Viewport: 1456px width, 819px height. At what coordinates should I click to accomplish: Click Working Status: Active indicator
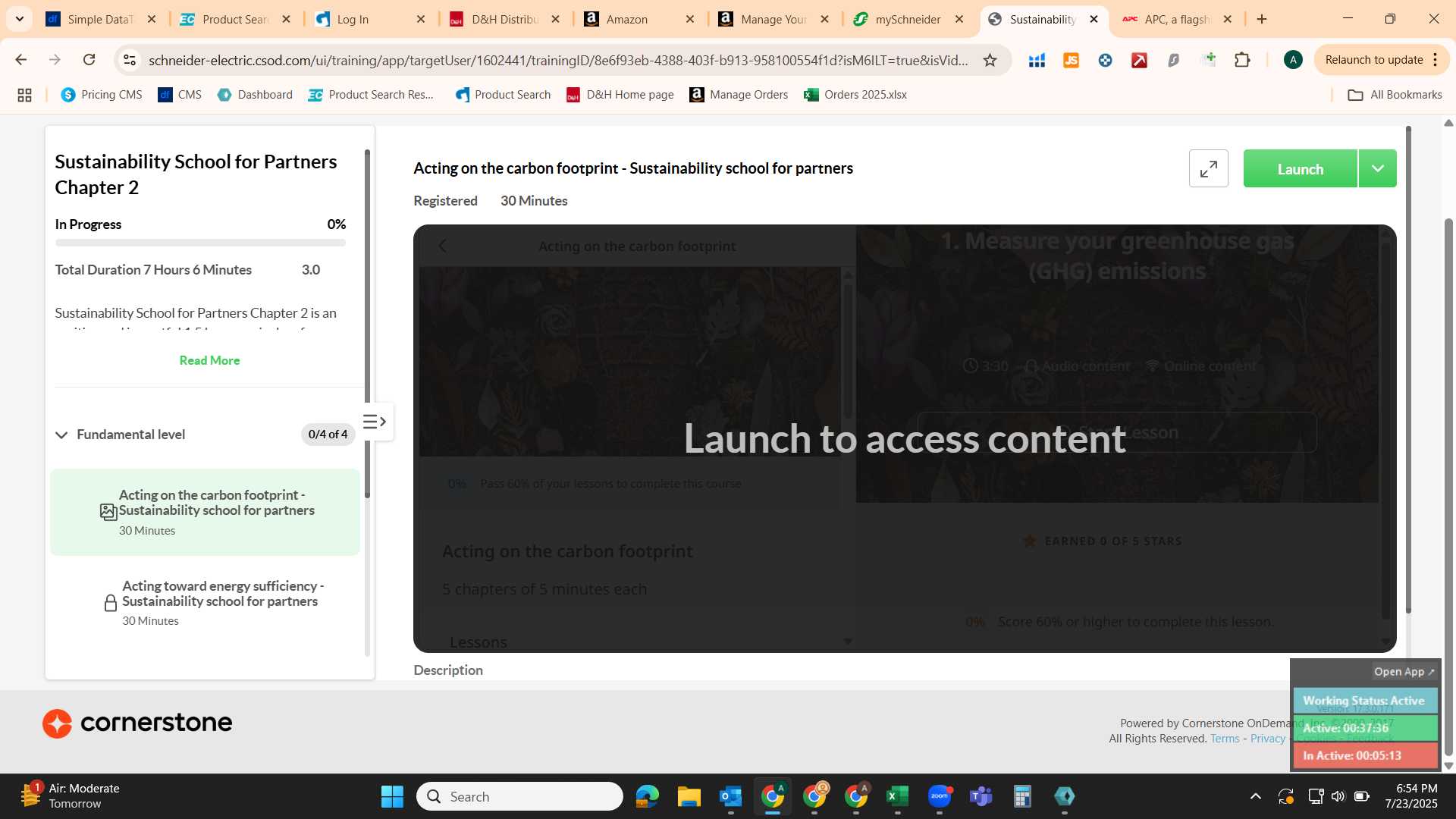(x=1364, y=701)
